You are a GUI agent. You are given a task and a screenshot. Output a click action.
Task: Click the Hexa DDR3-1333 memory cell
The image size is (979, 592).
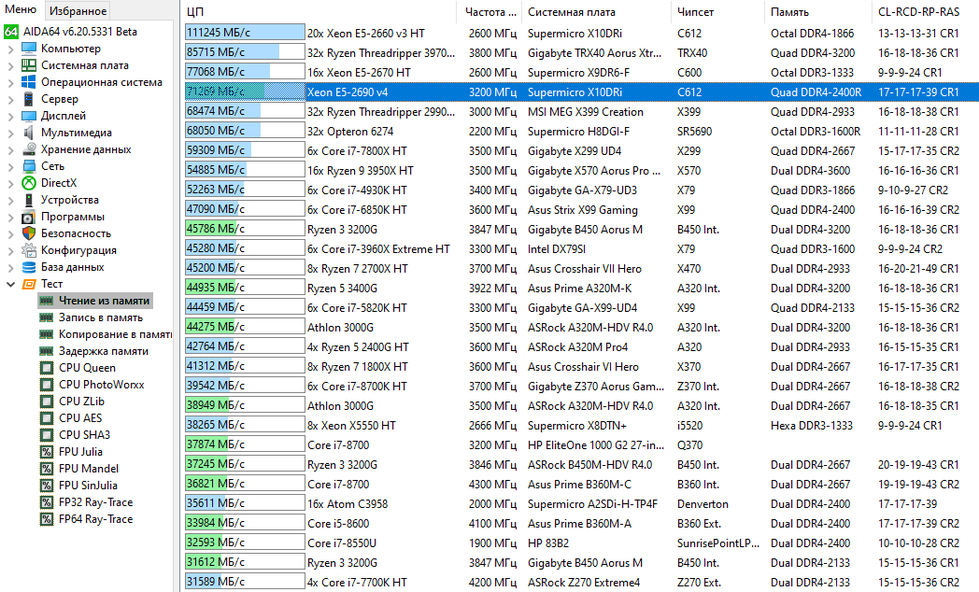(811, 425)
